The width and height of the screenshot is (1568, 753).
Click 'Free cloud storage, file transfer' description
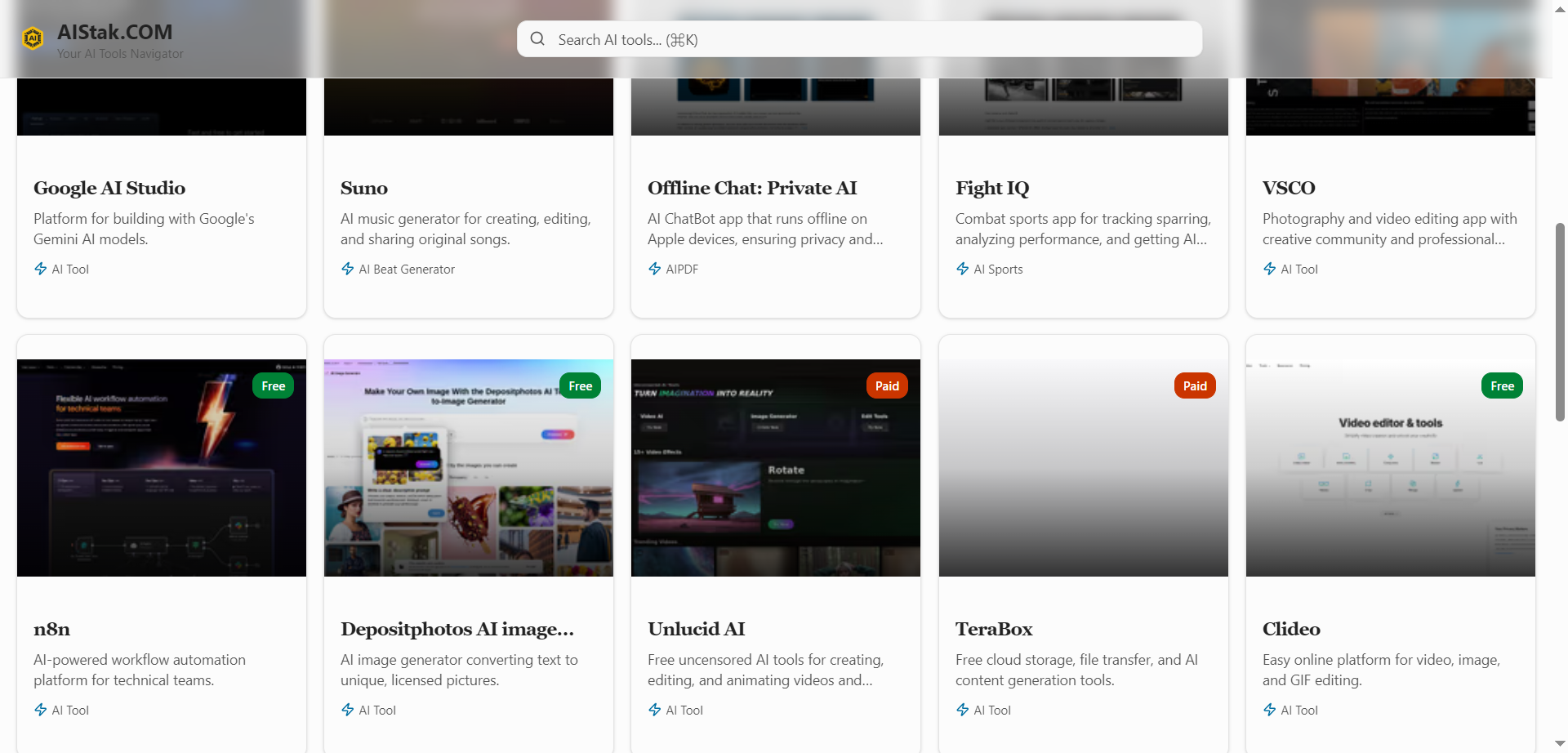click(1076, 670)
